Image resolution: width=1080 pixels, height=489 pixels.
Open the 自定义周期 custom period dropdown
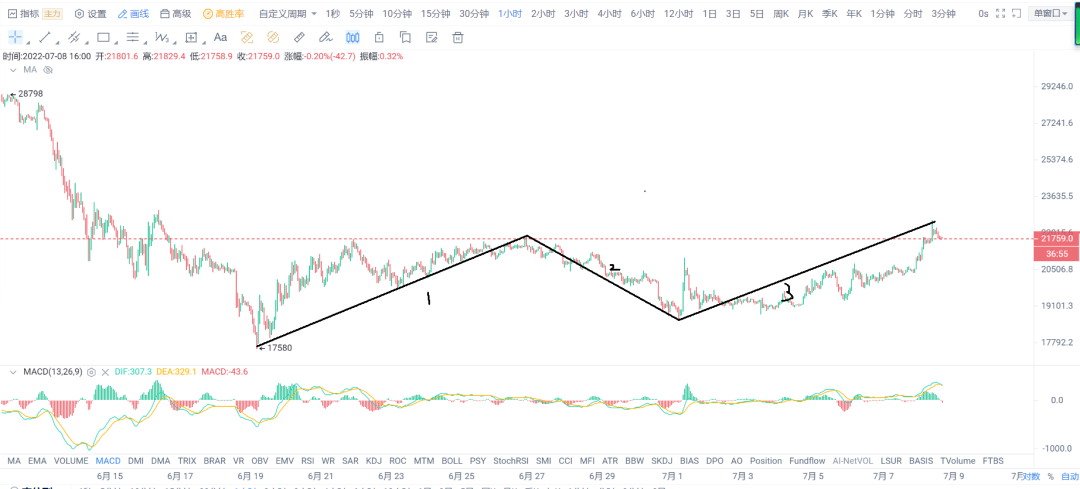point(288,14)
